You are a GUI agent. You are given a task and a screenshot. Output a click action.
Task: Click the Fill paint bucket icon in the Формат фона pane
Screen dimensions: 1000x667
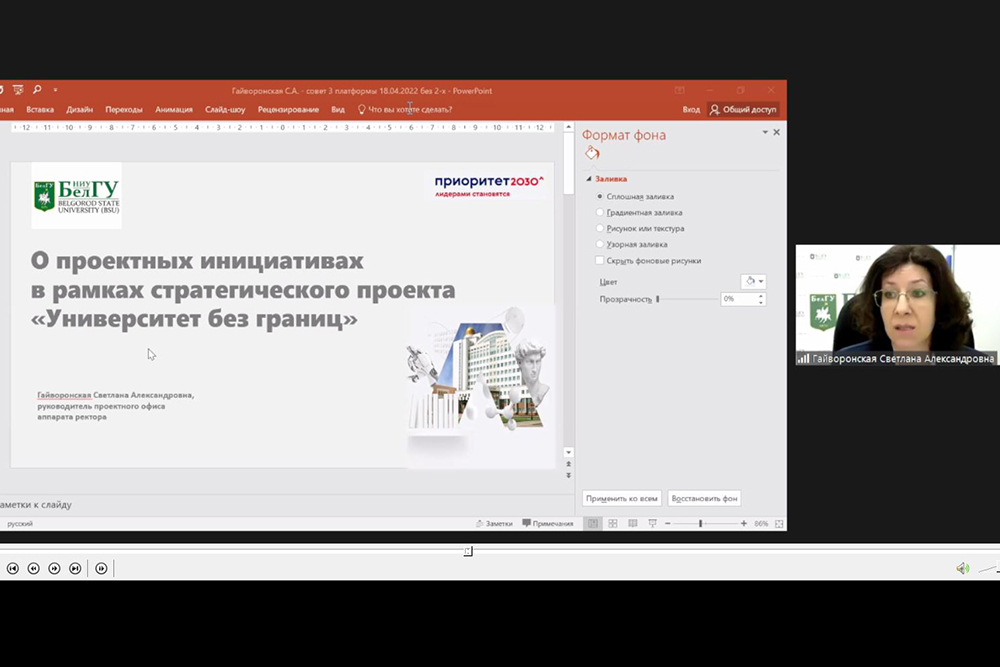[x=592, y=153]
